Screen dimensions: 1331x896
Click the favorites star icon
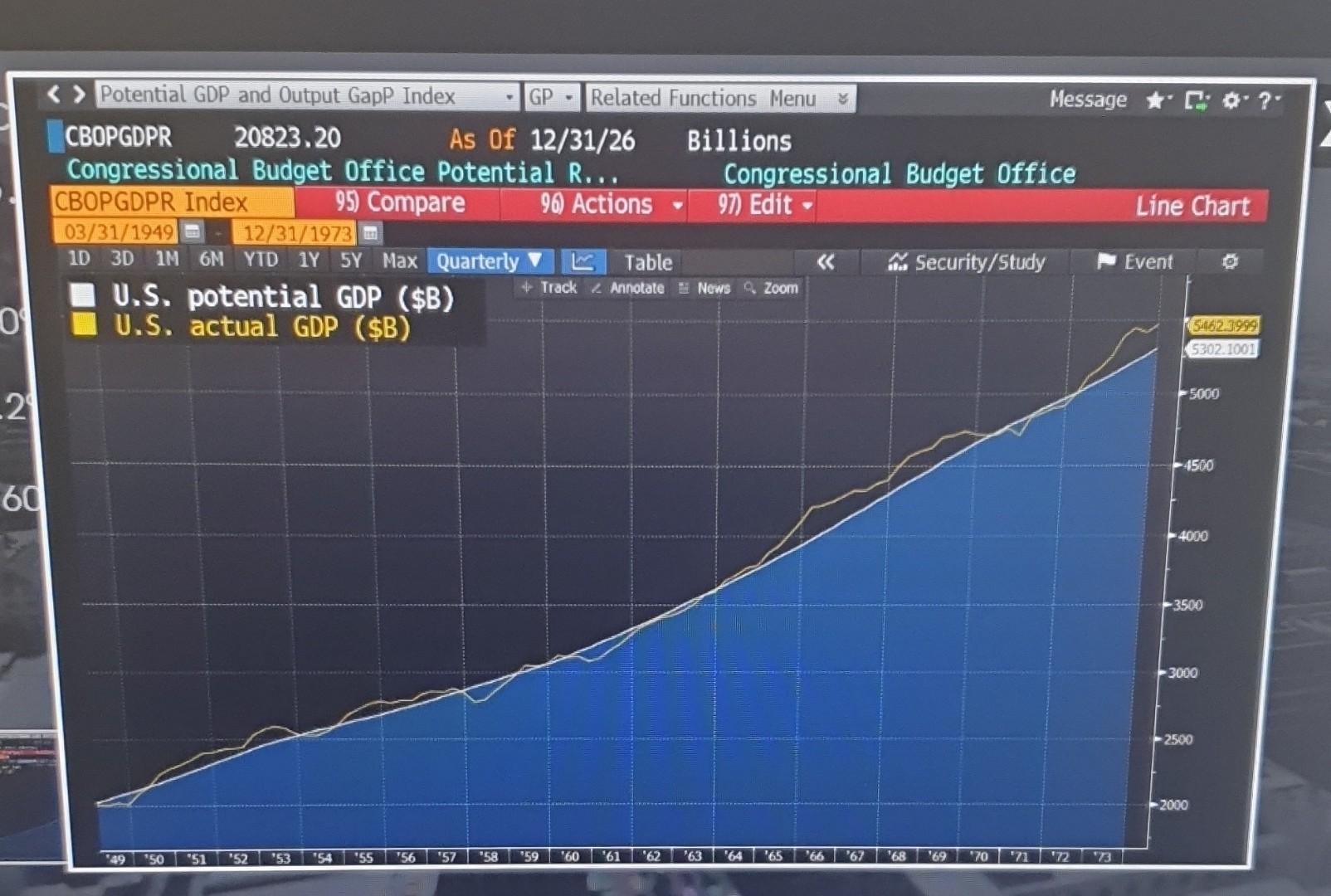coord(1154,100)
